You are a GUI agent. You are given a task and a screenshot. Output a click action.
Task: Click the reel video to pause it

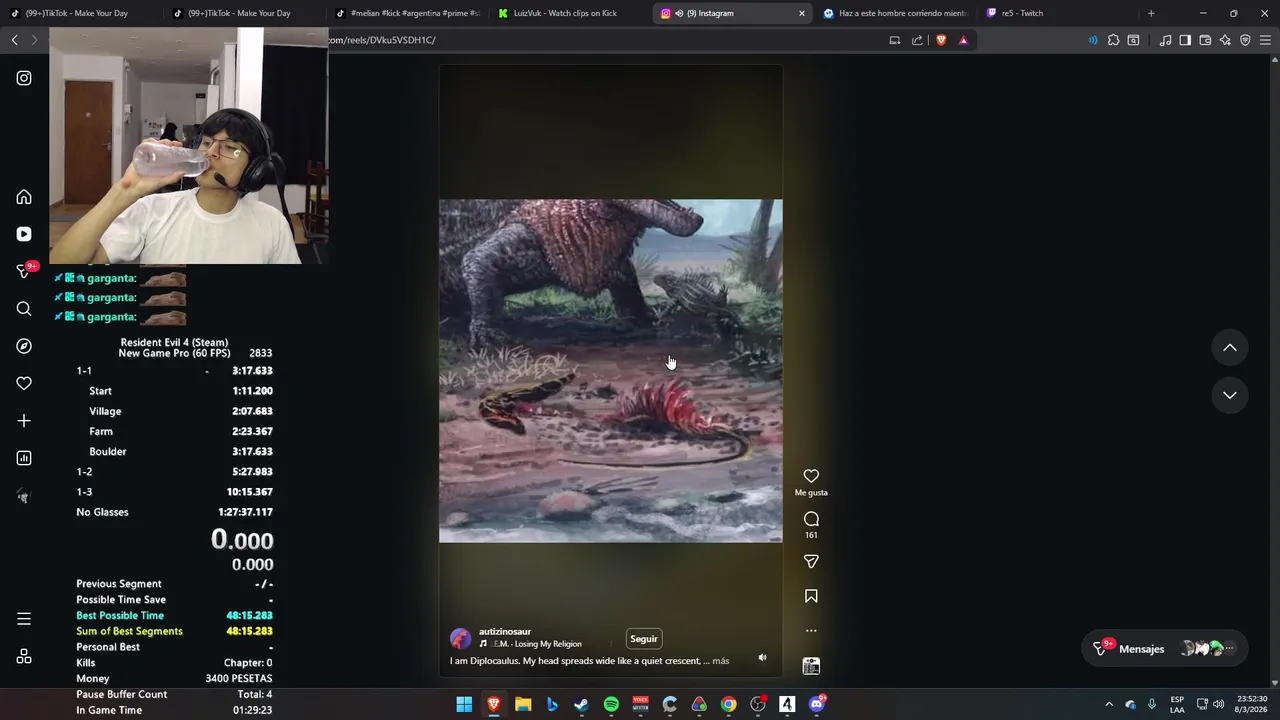[x=610, y=371]
